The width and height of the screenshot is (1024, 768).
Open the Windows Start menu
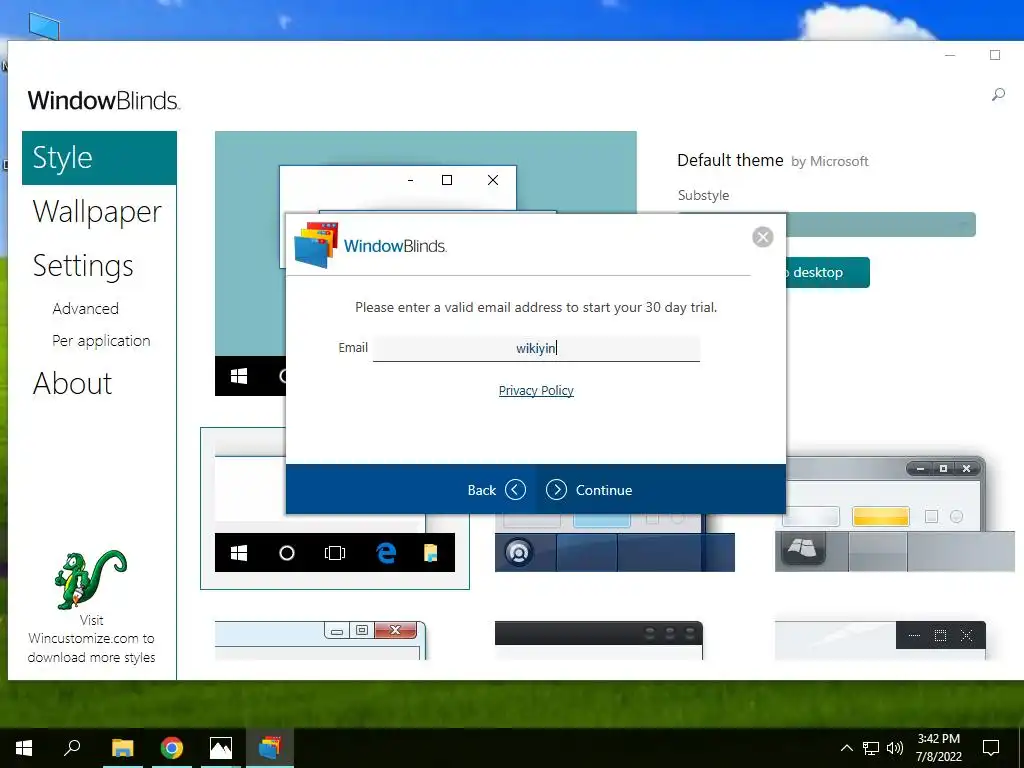click(x=24, y=748)
